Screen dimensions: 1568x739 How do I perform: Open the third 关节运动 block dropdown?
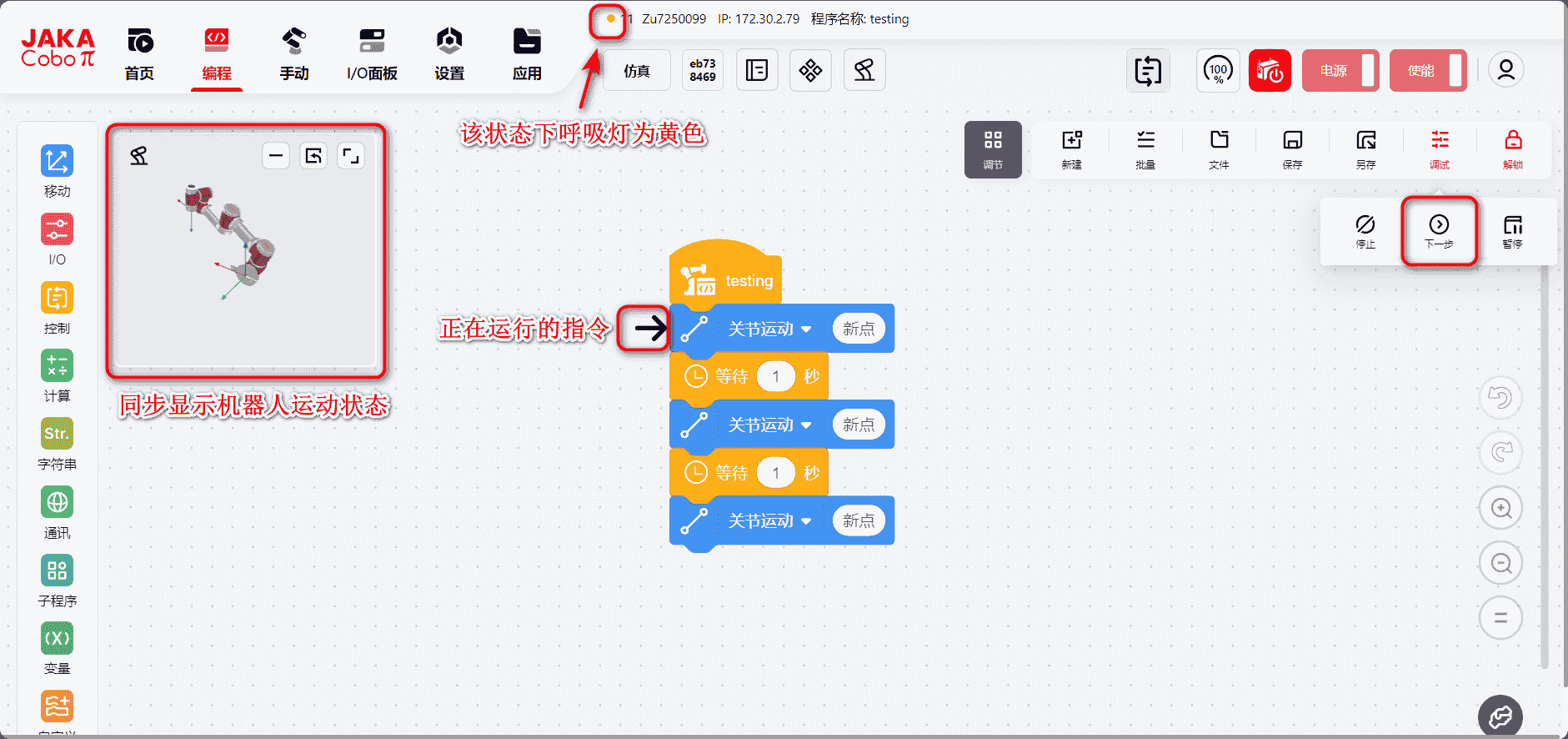click(805, 521)
